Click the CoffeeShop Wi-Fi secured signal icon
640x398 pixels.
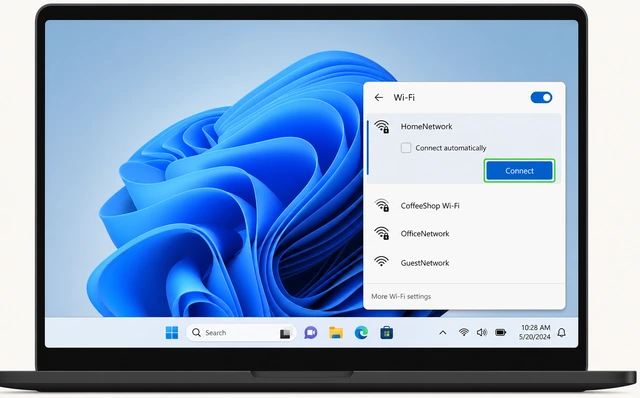click(382, 205)
